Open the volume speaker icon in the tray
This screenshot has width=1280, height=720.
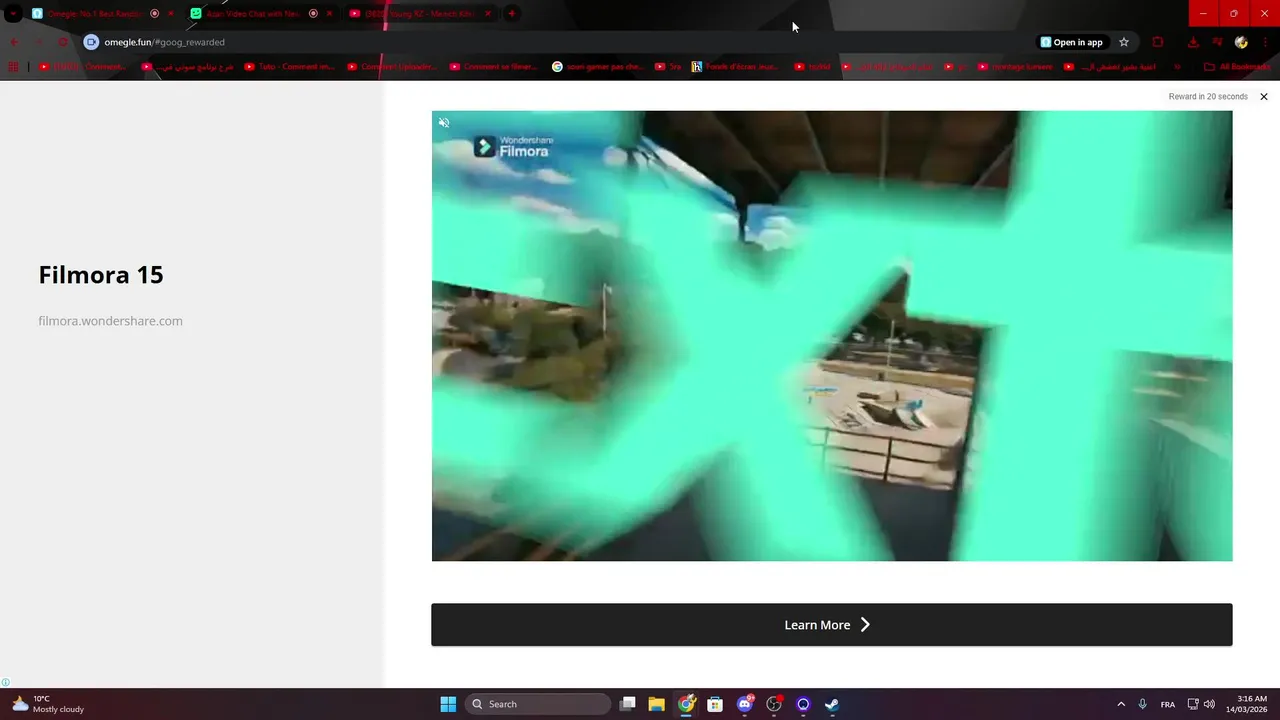pos(1209,704)
